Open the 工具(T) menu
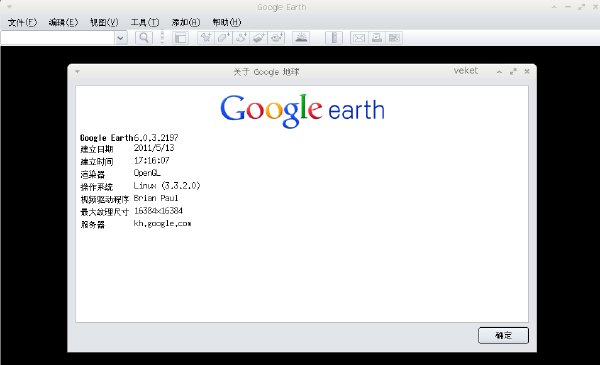Viewport: 600px width, 365px height. pyautogui.click(x=145, y=22)
